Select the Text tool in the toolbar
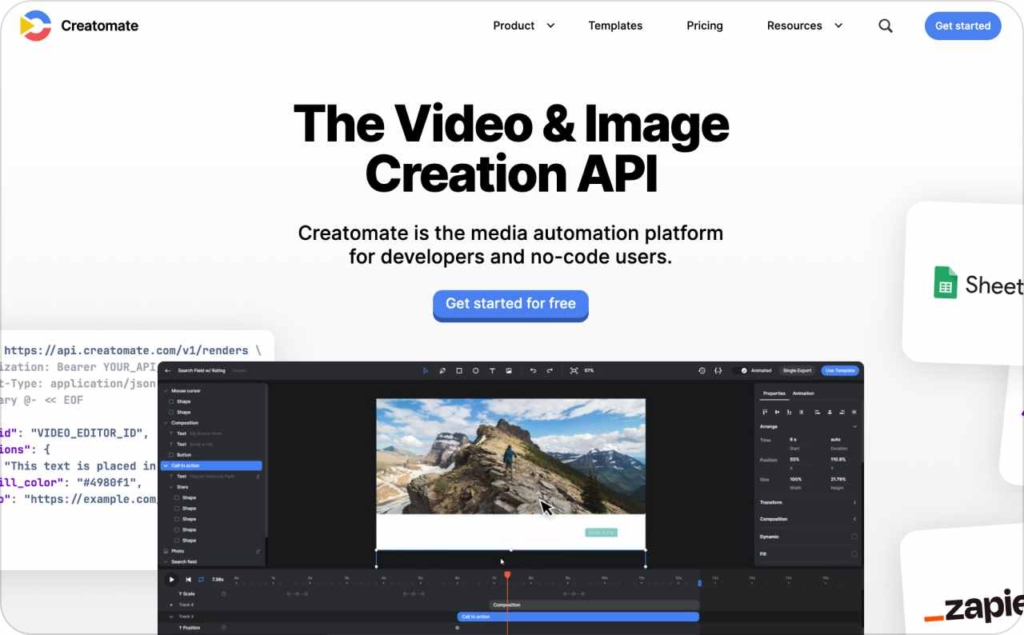1024x635 pixels. tap(492, 371)
